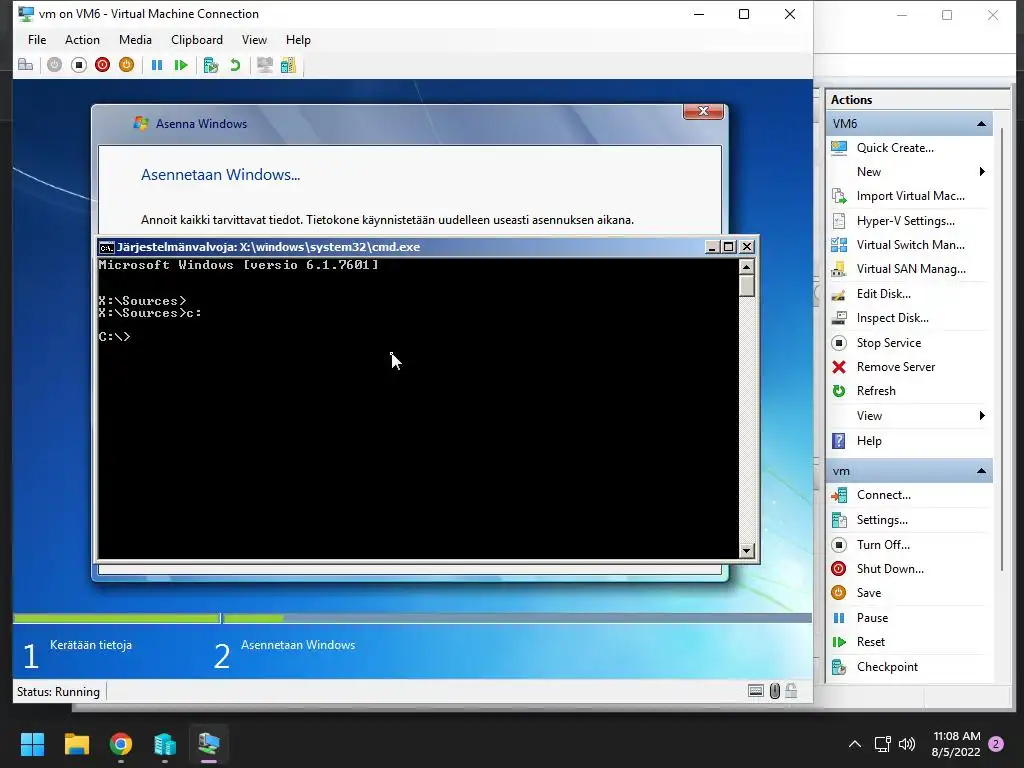Click the red Shut Down toolbar icon
This screenshot has width=1024, height=768.
[103, 65]
